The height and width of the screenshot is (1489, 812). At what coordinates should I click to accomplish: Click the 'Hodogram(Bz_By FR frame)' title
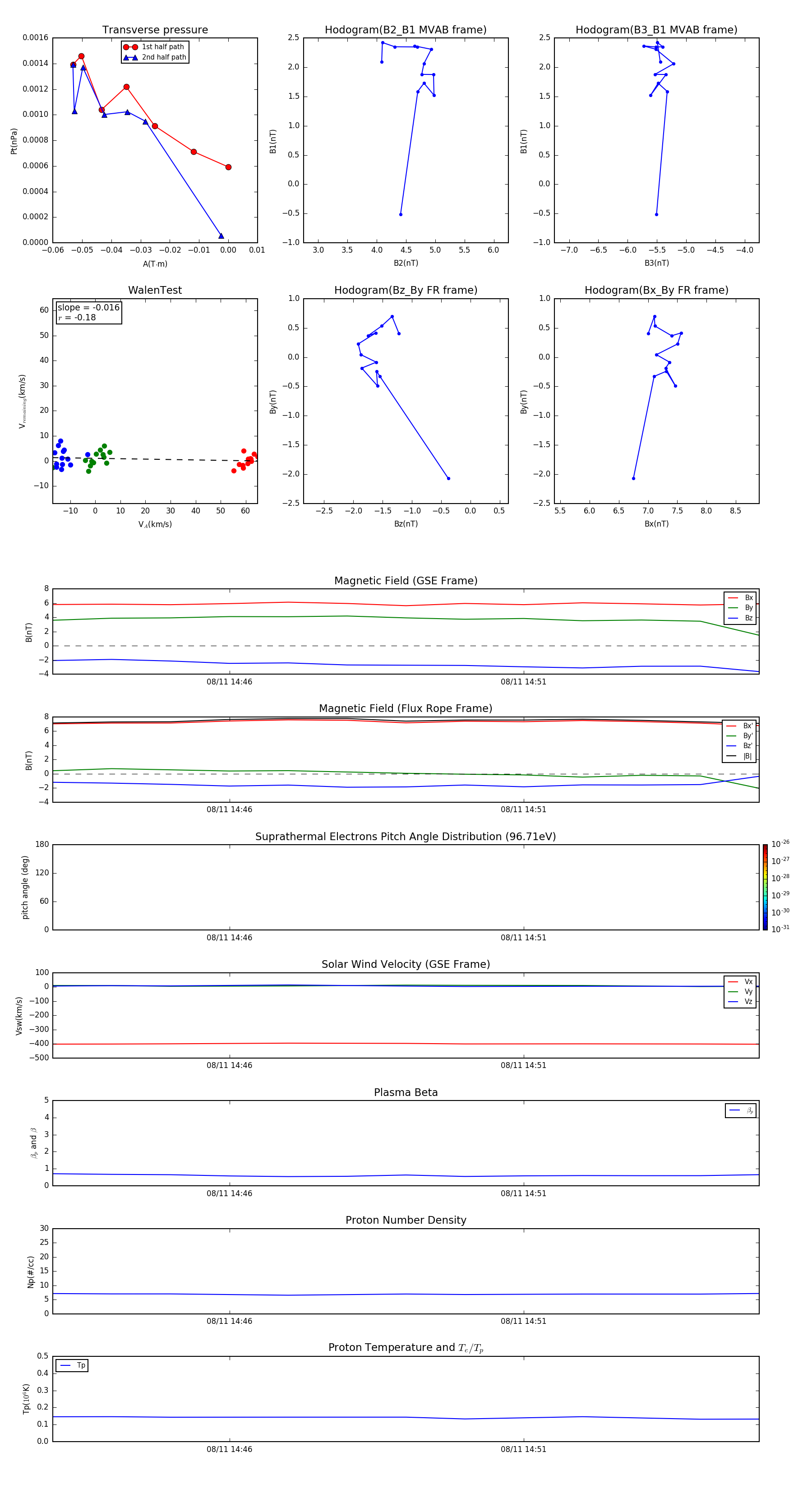(x=406, y=290)
